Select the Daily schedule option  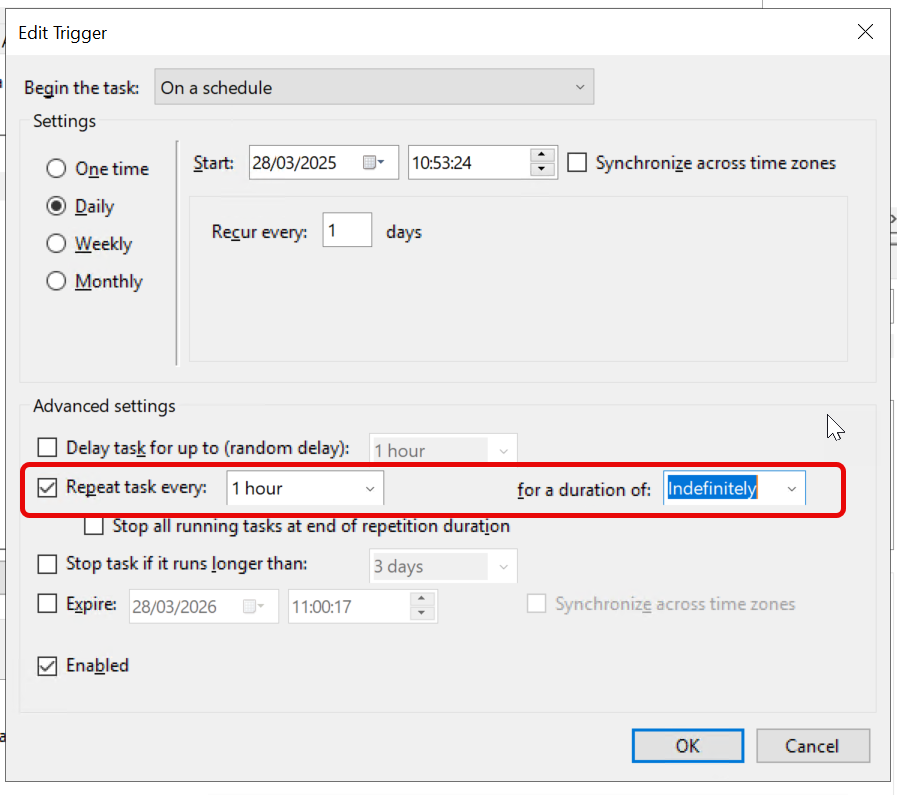[56, 206]
